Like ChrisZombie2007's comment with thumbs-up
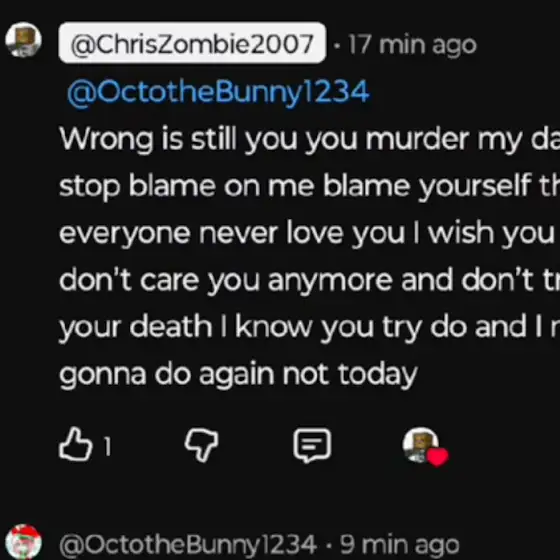This screenshot has width=560, height=560. point(75,445)
